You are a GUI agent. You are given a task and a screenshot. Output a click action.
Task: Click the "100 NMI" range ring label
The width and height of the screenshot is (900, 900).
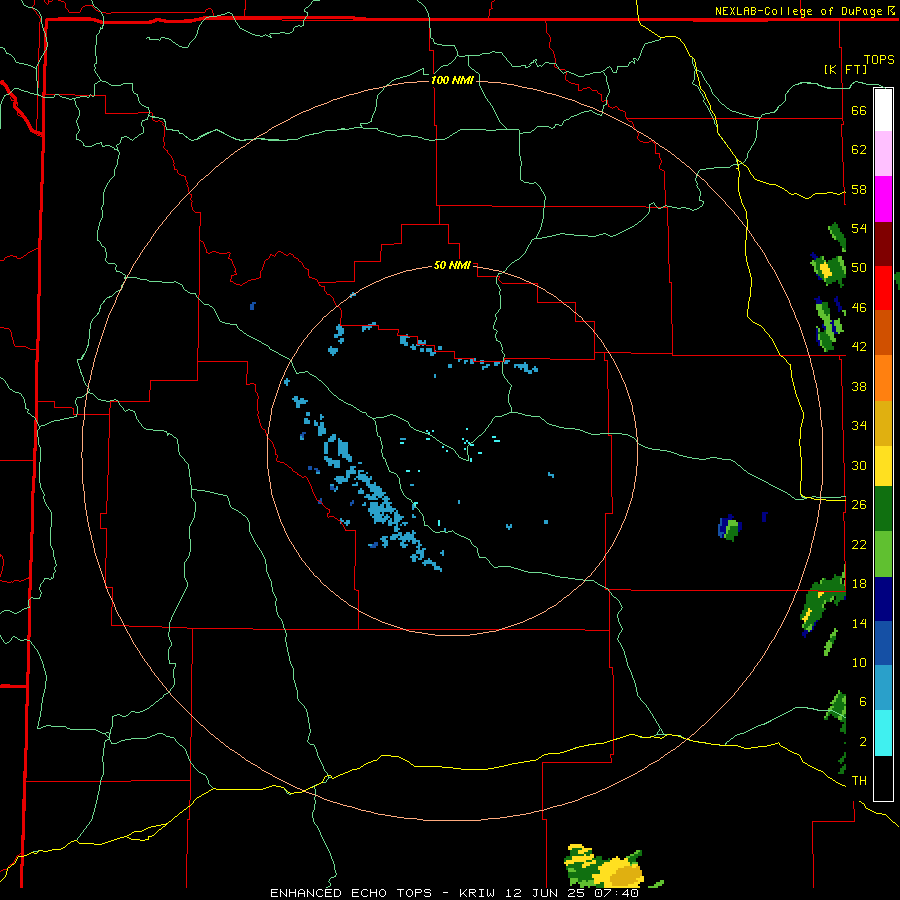coord(452,80)
